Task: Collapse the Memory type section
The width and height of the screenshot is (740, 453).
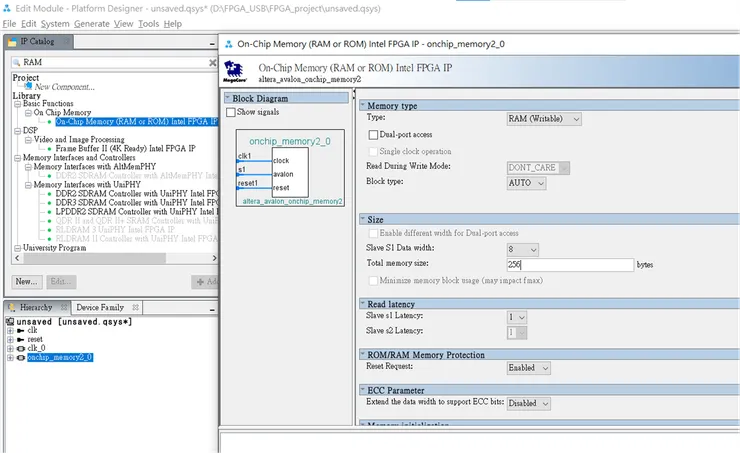Action: pyautogui.click(x=362, y=105)
